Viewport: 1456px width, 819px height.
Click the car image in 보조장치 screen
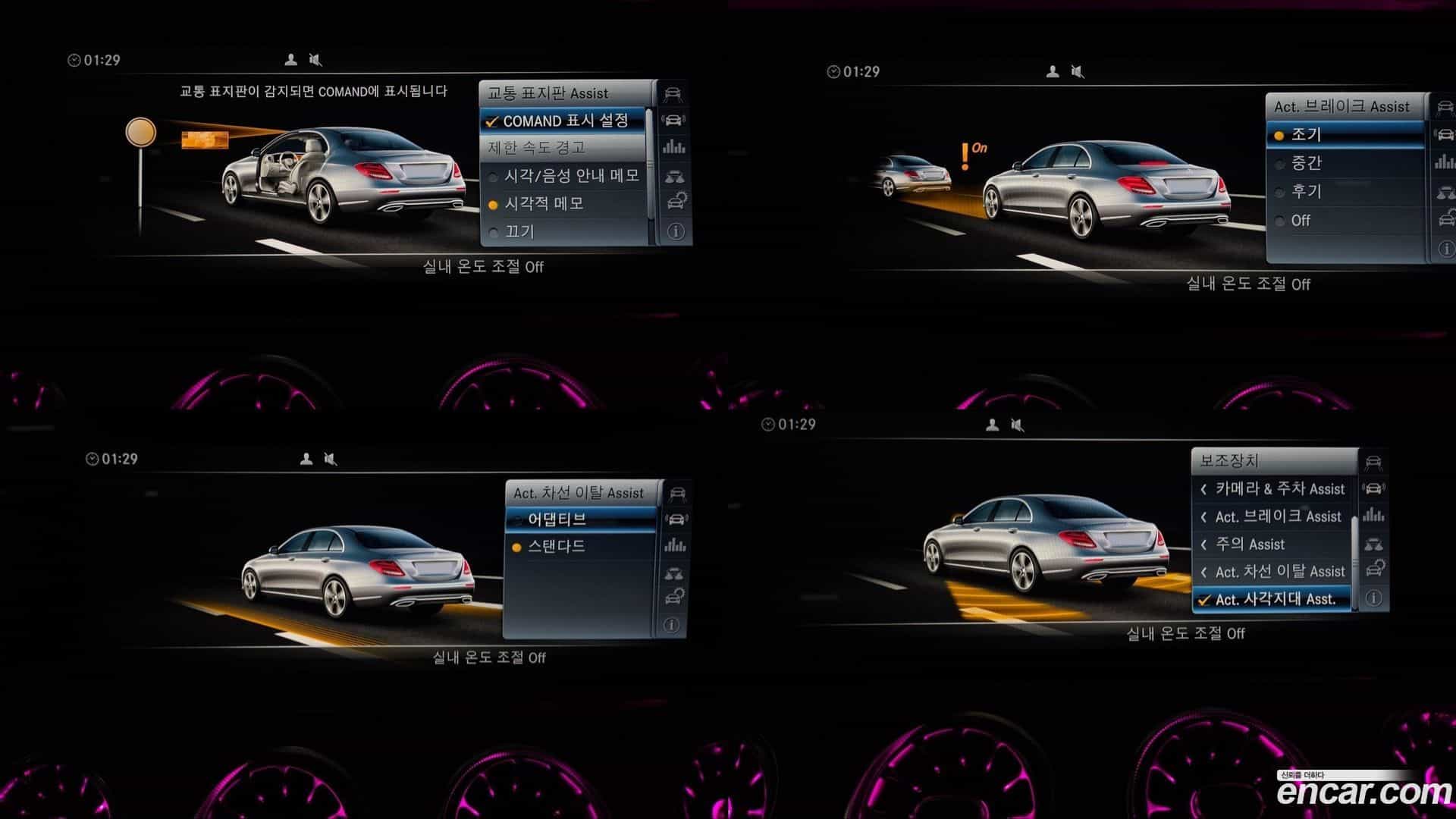point(1047,542)
